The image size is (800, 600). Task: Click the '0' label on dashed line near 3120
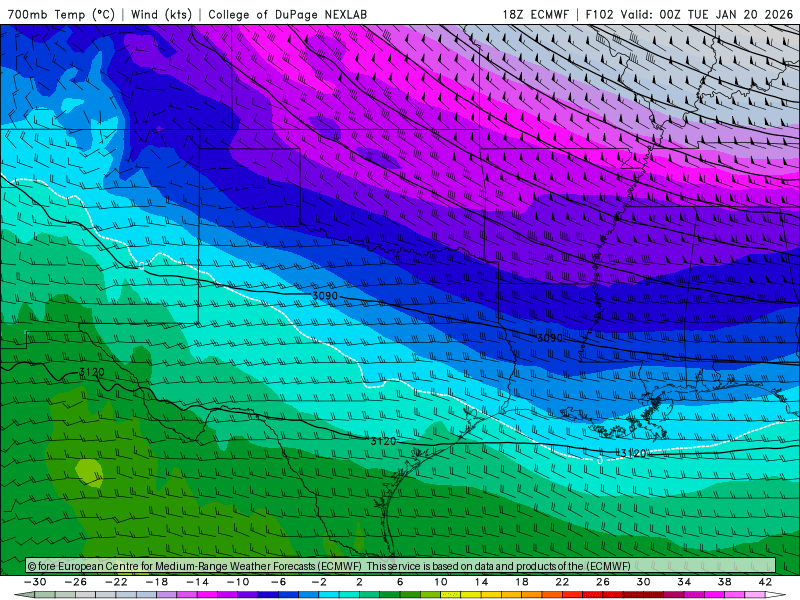[x=600, y=460]
